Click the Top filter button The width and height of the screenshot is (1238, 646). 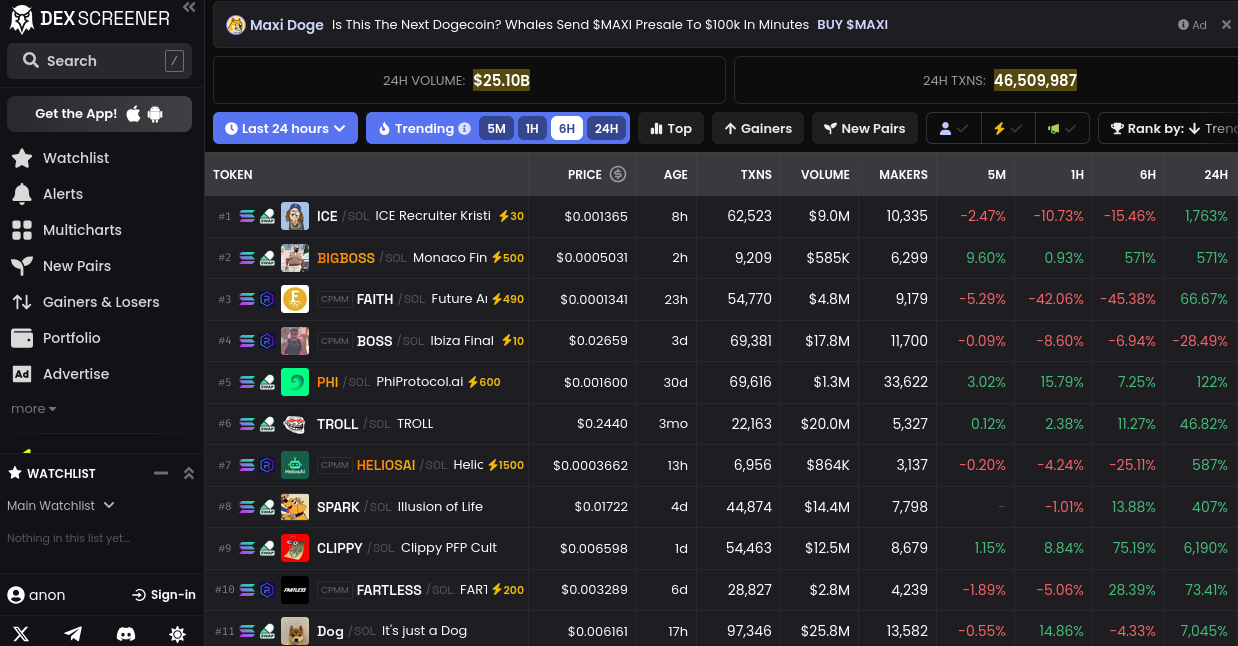click(671, 129)
